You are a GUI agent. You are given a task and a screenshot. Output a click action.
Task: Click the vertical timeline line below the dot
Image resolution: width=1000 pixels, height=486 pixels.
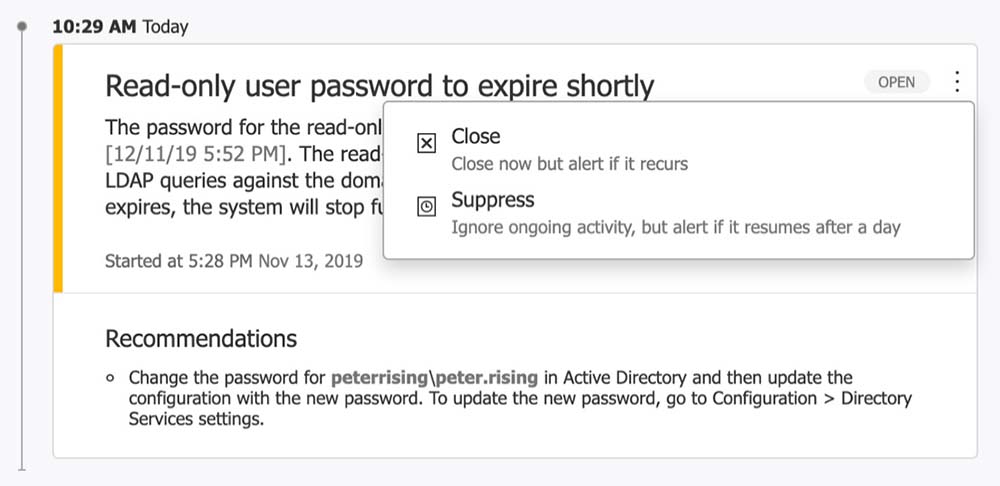22,250
